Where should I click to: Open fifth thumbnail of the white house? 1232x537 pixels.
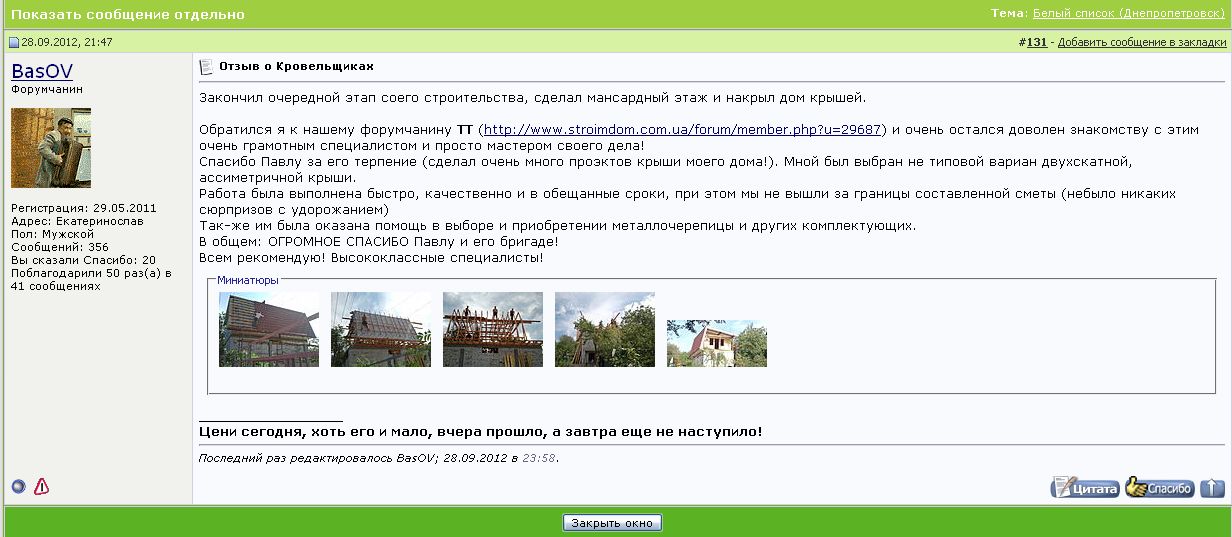pyautogui.click(x=717, y=344)
